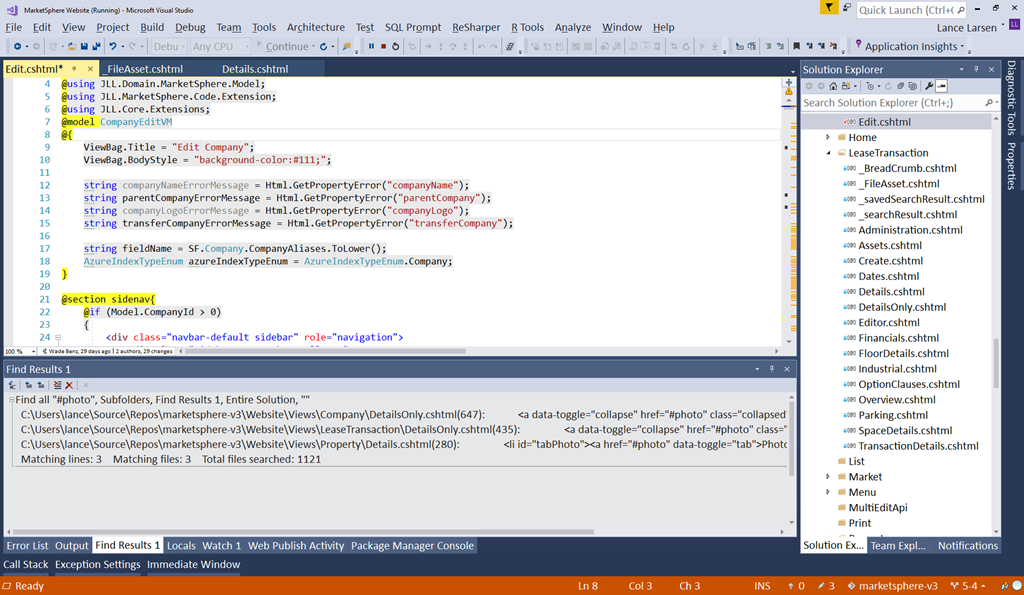Go to the next bookmark
The height and width of the screenshot is (595, 1024).
(821, 46)
